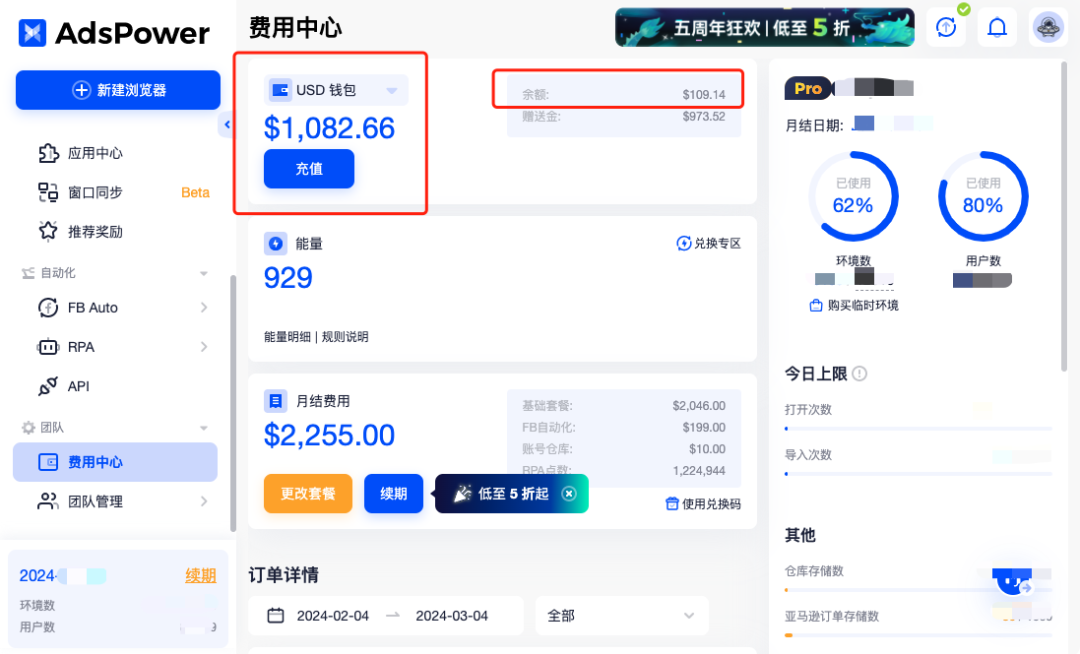The height and width of the screenshot is (654, 1080).
Task: Click the orange 更改套餐 button
Action: [307, 493]
